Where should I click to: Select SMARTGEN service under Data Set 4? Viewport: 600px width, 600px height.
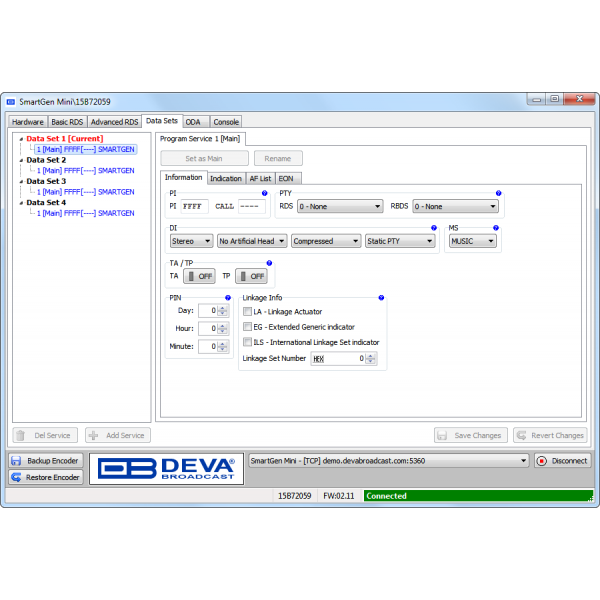point(86,213)
